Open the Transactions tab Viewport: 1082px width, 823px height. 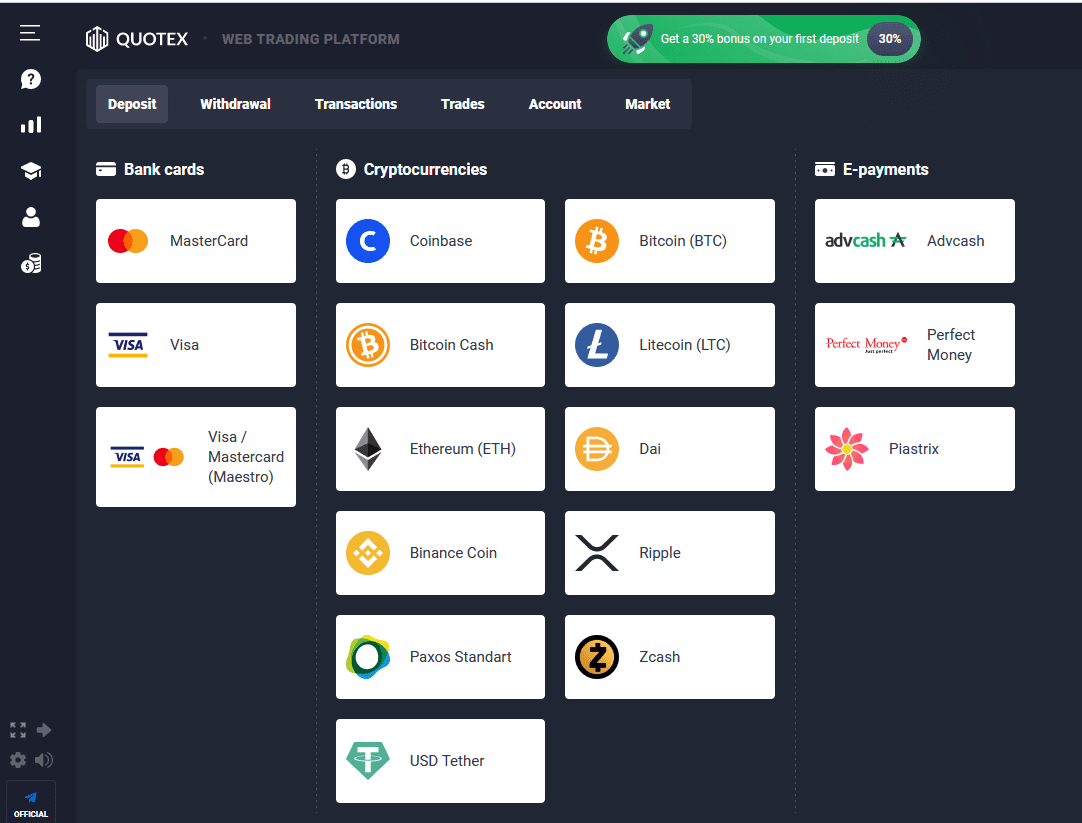tap(356, 104)
